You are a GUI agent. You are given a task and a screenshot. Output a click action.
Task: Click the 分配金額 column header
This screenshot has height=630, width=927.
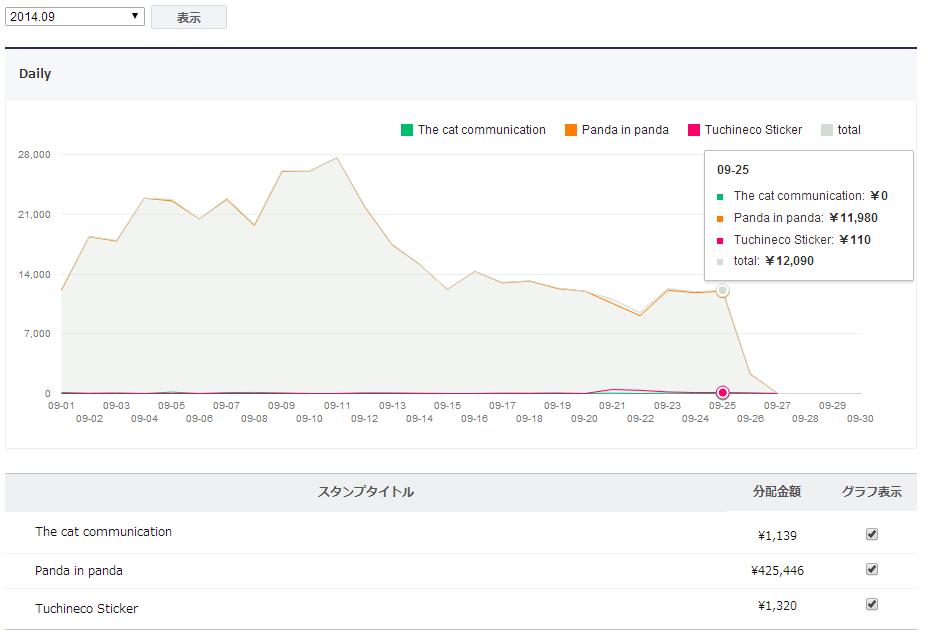pos(777,492)
